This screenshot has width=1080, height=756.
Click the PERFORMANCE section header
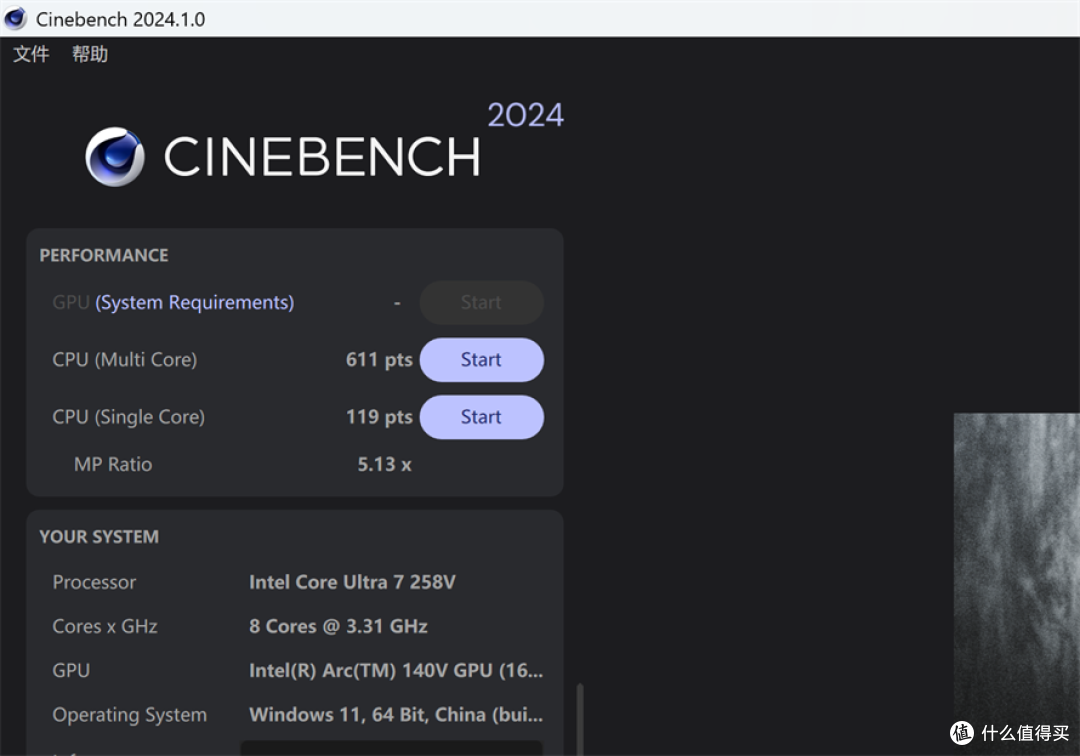click(104, 255)
